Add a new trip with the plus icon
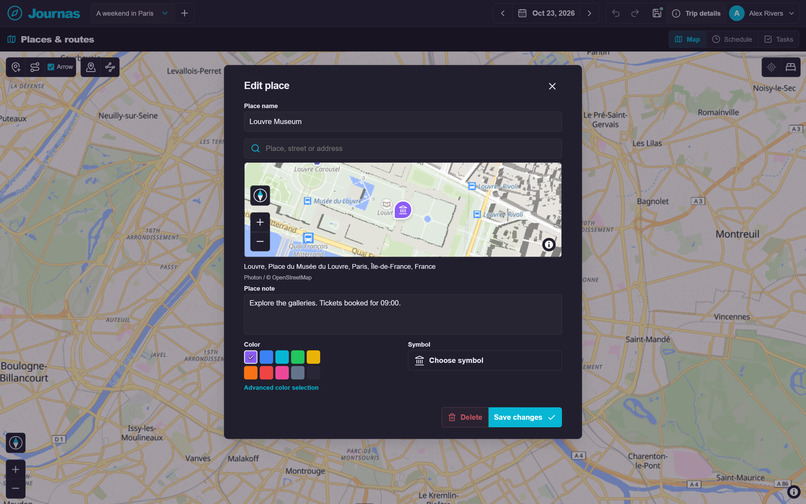The width and height of the screenshot is (806, 504). [x=185, y=13]
